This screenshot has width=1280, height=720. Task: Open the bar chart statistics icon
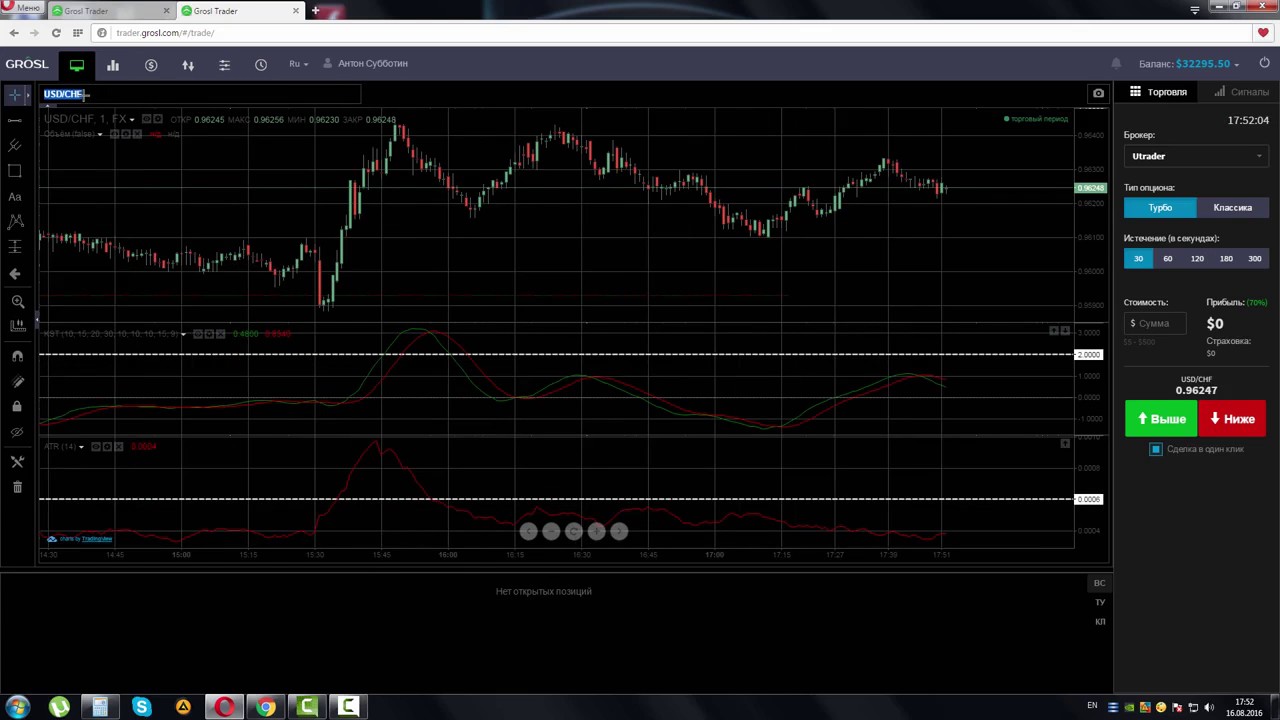pyautogui.click(x=113, y=65)
